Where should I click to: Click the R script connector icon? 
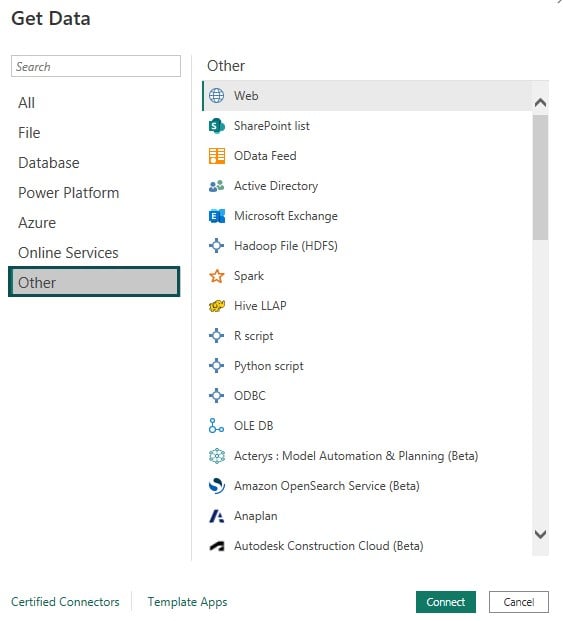coord(216,336)
